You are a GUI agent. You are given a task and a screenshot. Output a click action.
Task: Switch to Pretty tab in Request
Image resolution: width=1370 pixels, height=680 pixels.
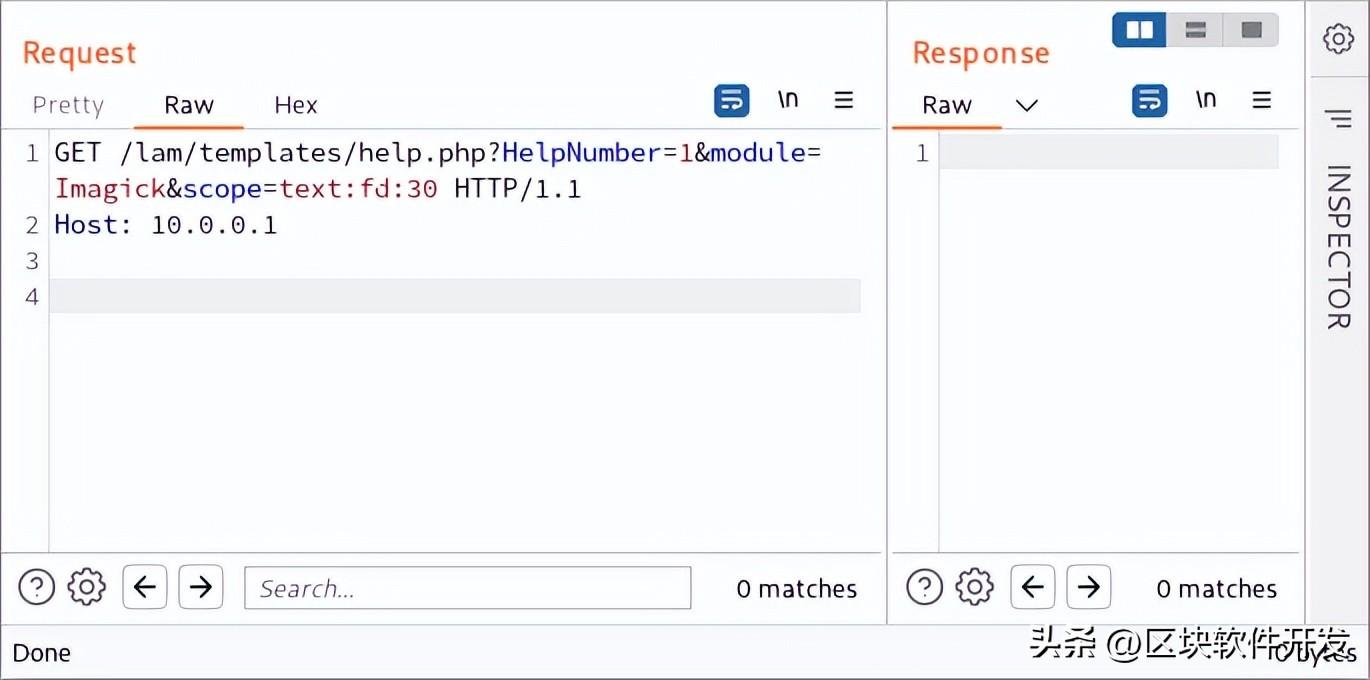(68, 105)
